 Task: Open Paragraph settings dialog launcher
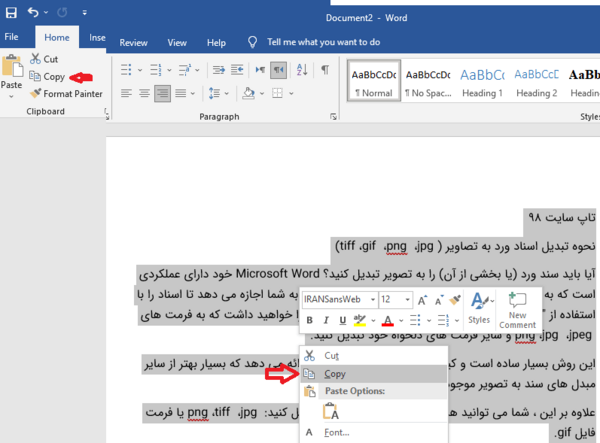[333, 117]
